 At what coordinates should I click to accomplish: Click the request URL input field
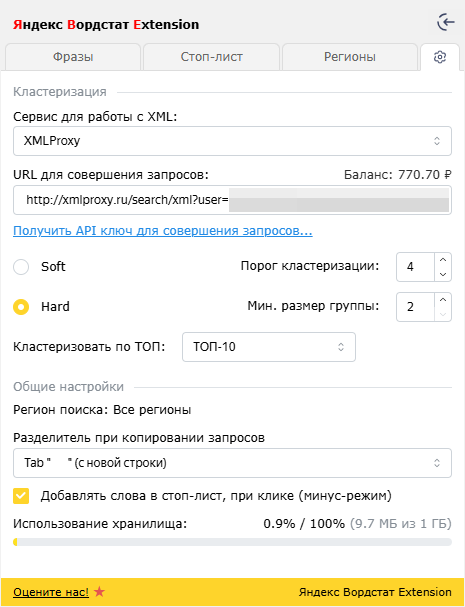[232, 200]
